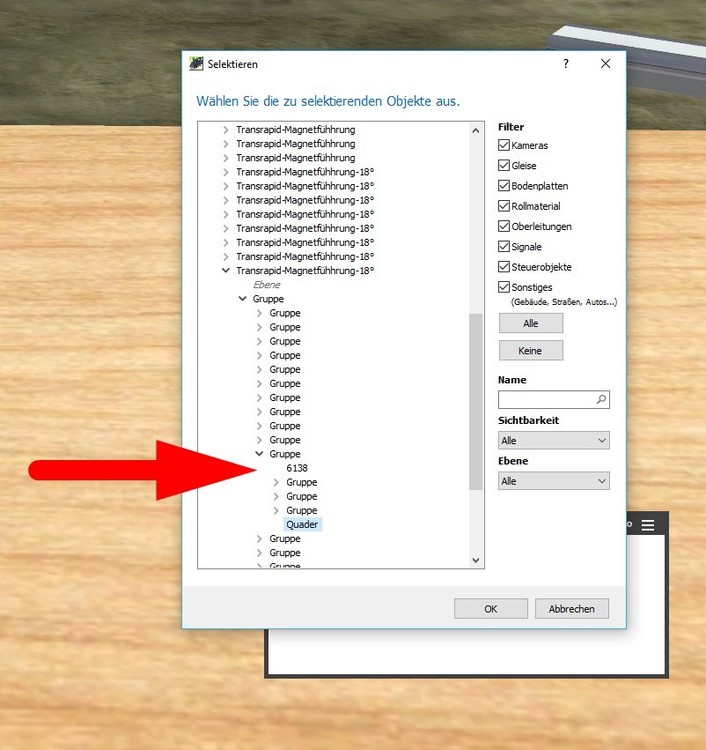706x750 pixels.
Task: Toggle the Gleise filter checkbox
Action: [x=504, y=165]
